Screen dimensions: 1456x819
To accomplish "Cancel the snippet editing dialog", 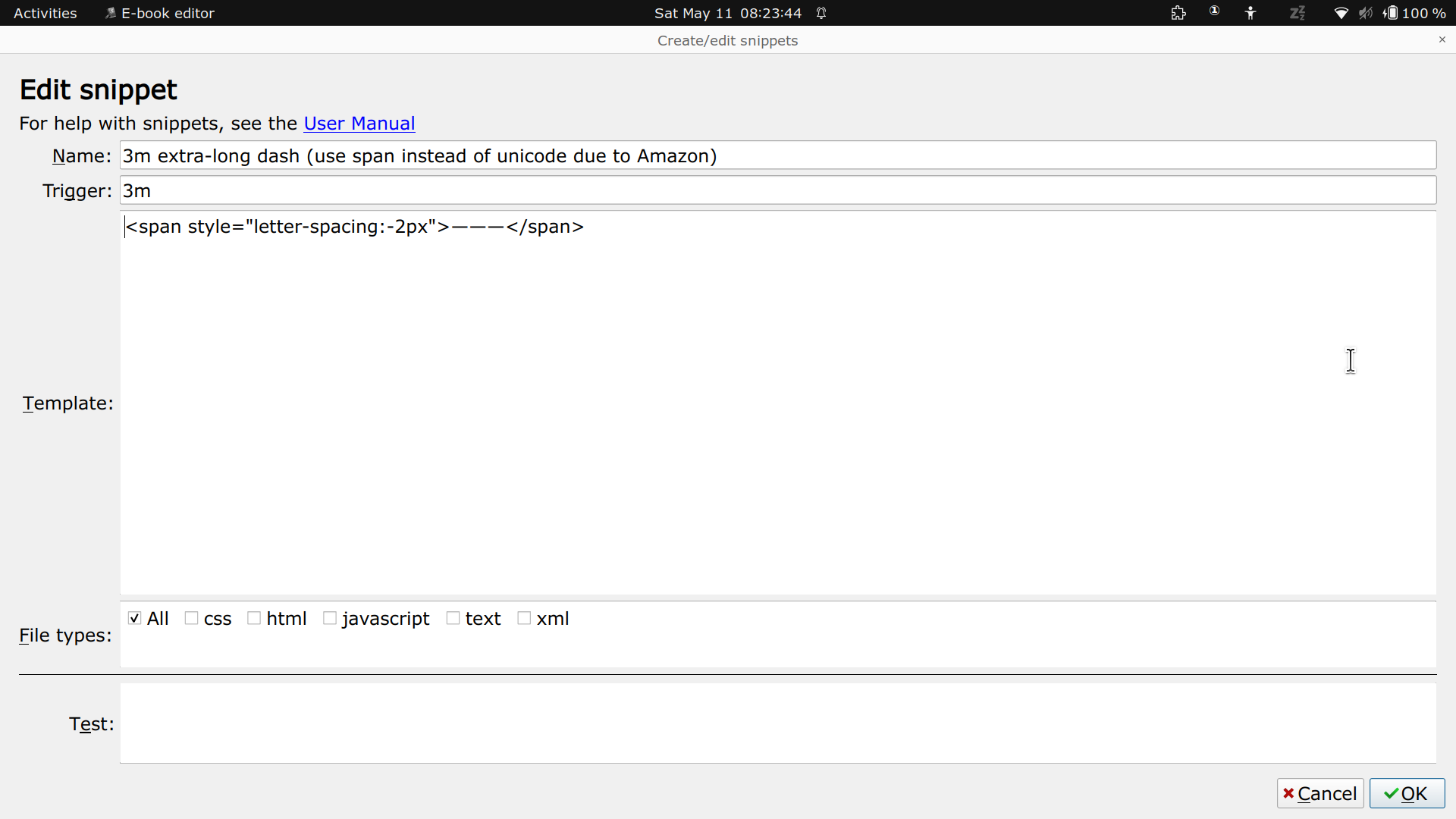I will (x=1320, y=793).
